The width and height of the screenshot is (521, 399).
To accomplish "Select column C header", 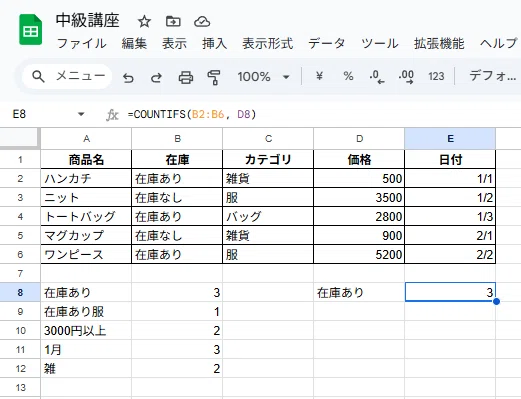I will [268, 139].
